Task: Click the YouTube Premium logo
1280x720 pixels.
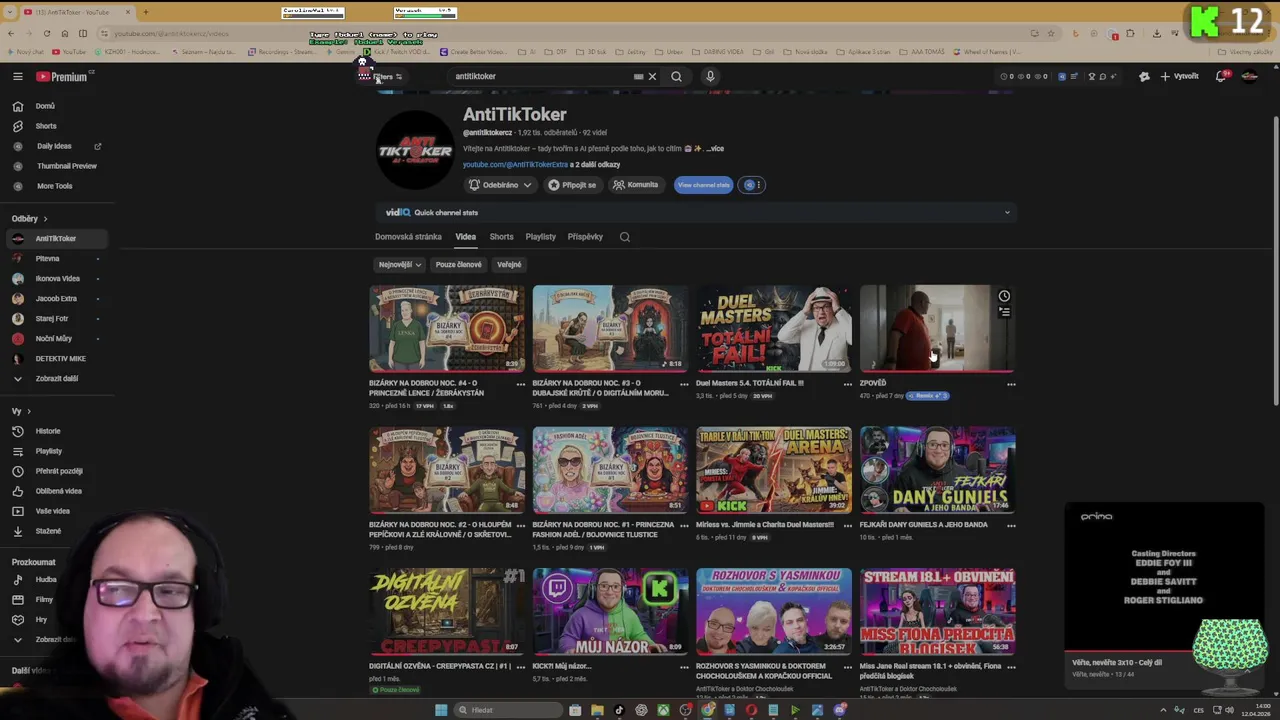Action: pos(62,77)
